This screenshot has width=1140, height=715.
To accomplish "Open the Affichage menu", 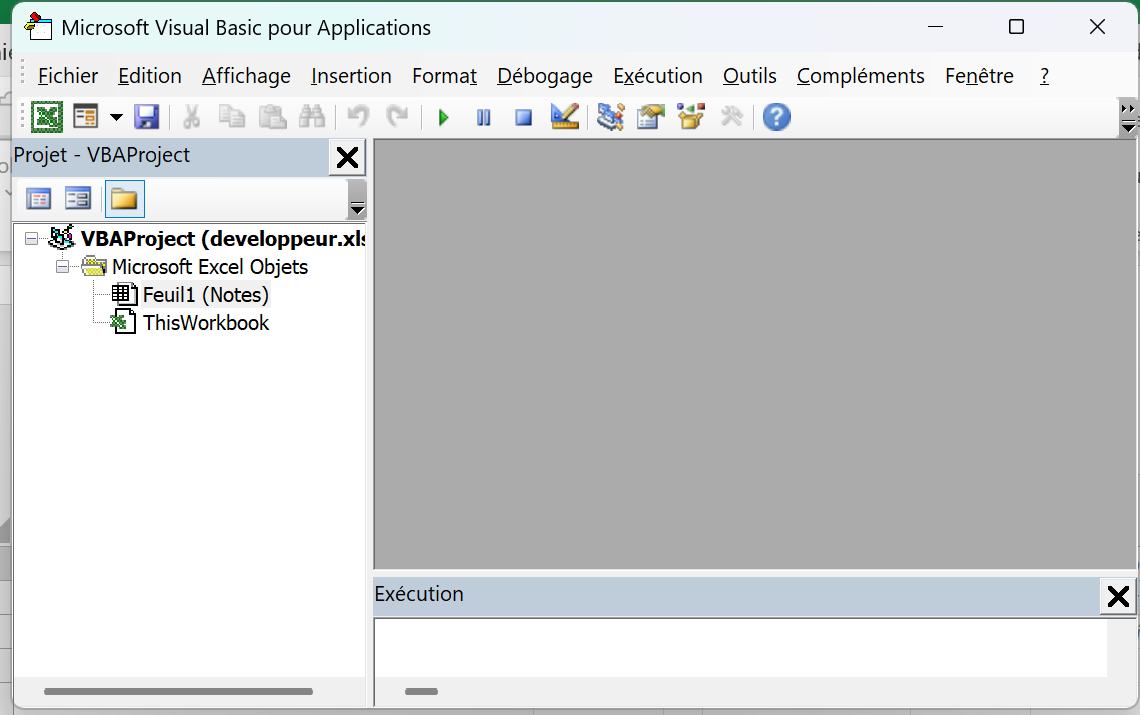I will [246, 76].
